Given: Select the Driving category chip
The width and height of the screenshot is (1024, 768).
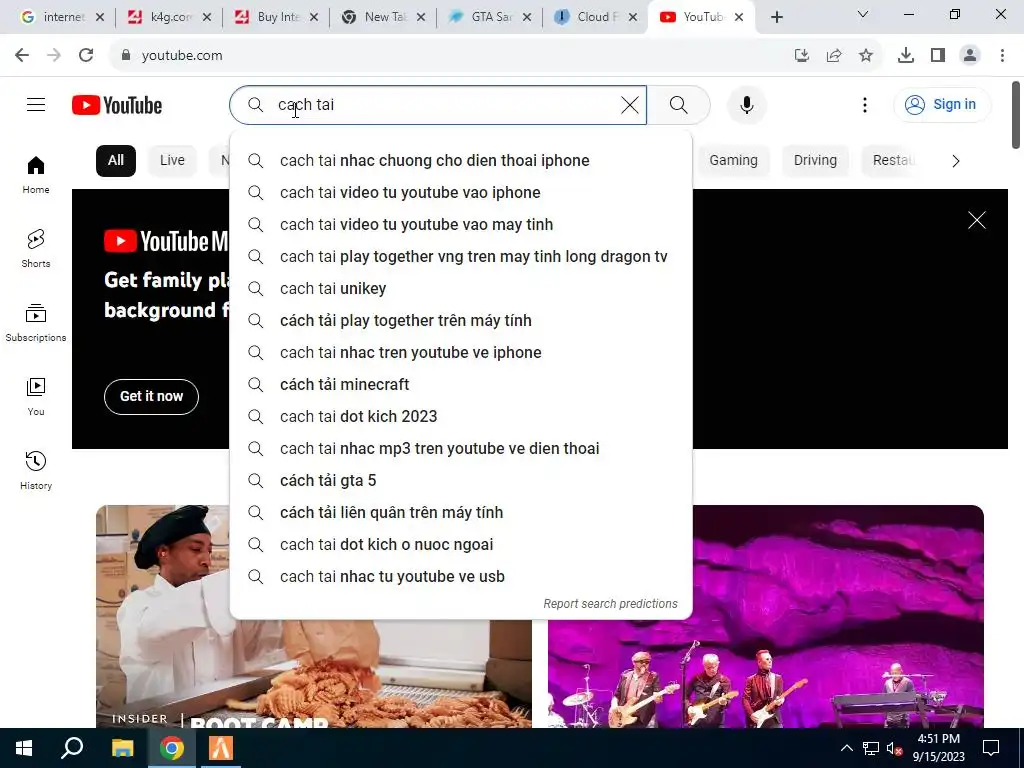Looking at the screenshot, I should [815, 161].
